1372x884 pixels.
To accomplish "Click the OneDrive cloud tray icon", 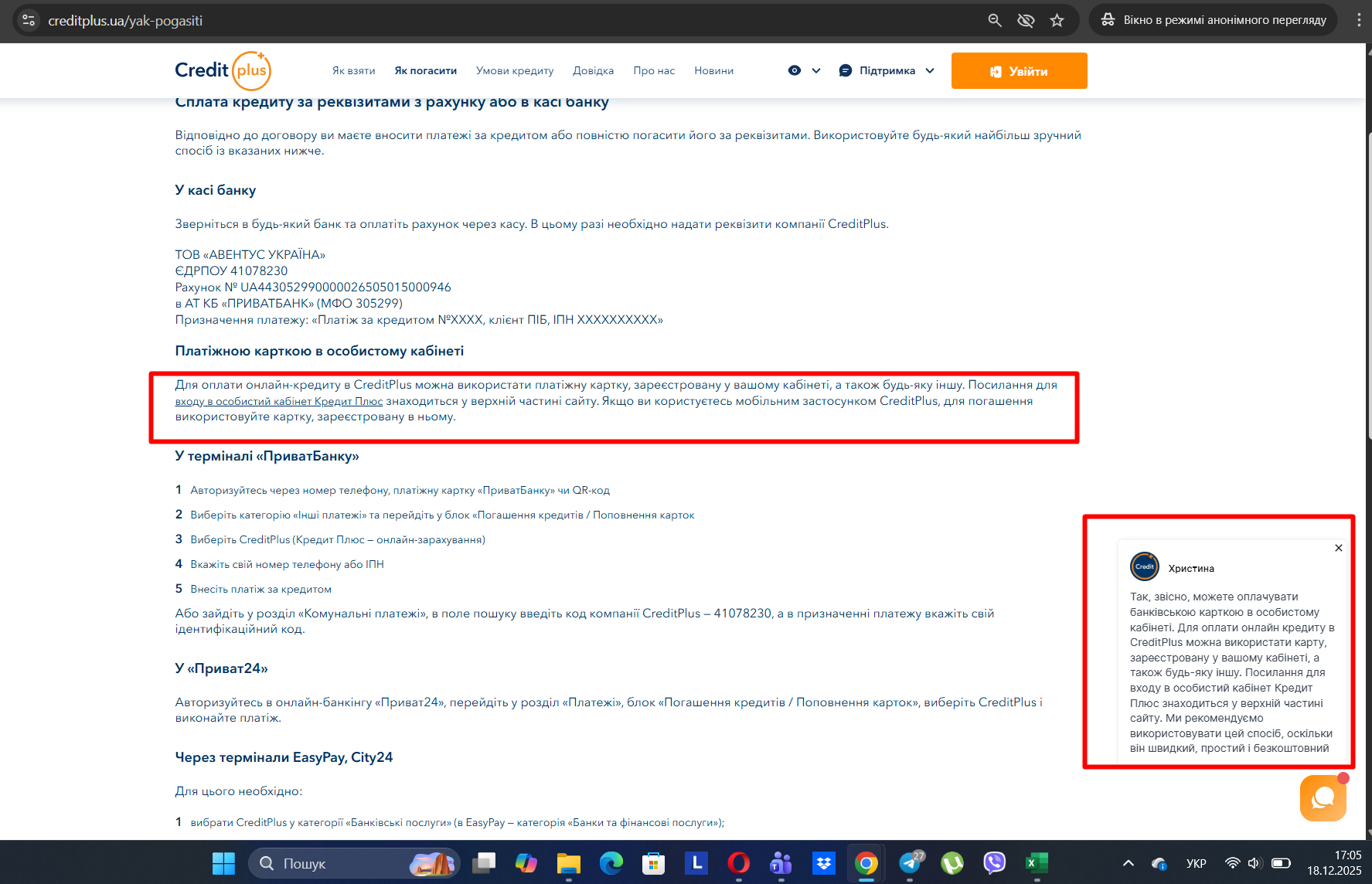I will point(1159,863).
